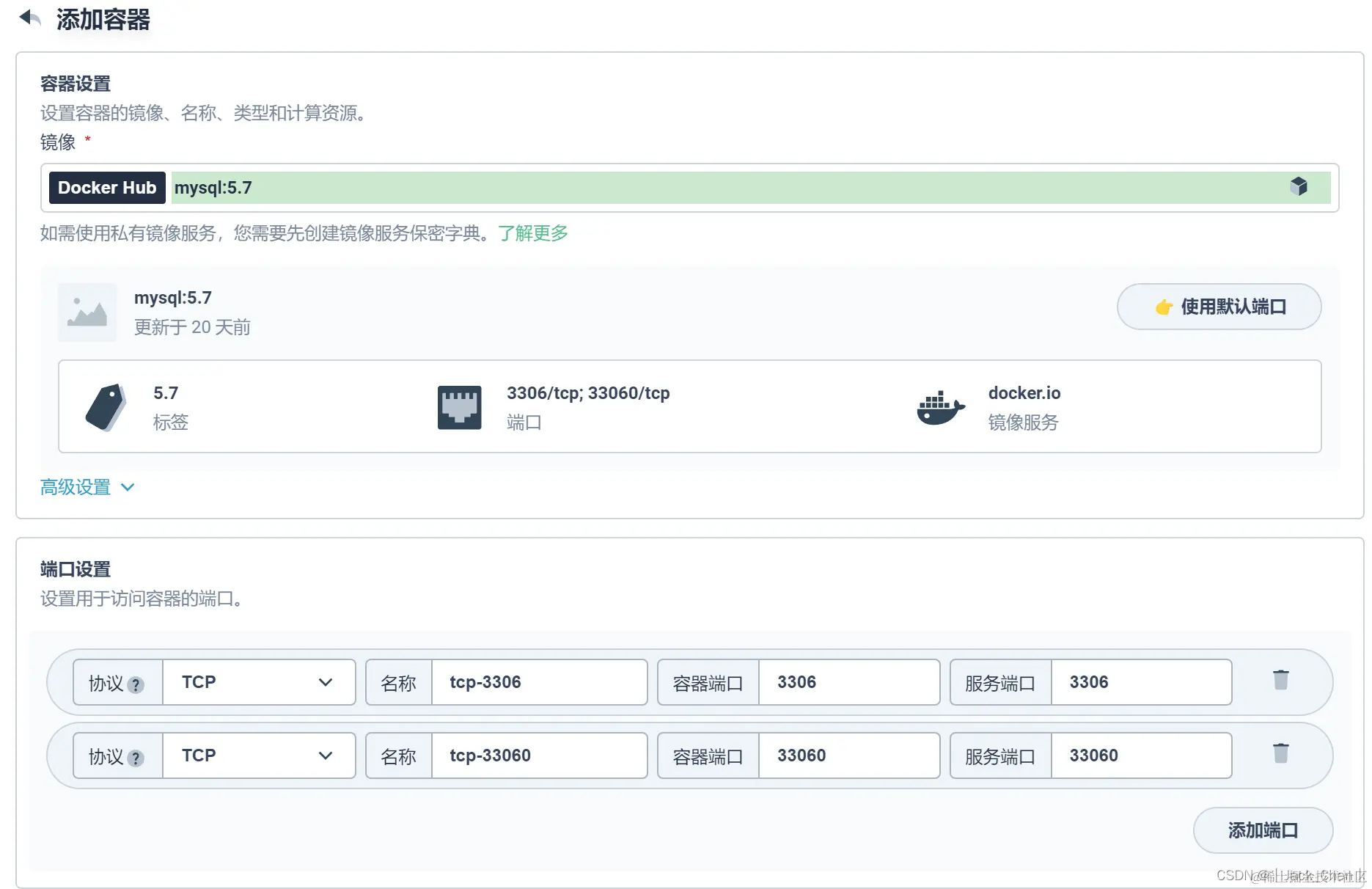Click protocol help icon in tcp-3306 row
This screenshot has height=889, width=1372.
(x=136, y=685)
